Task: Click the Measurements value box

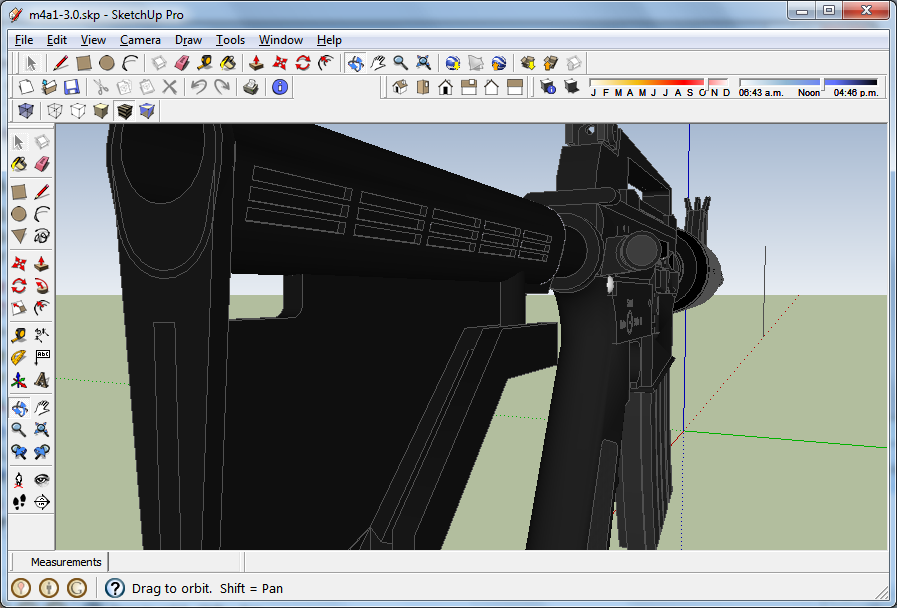Action: click(176, 562)
